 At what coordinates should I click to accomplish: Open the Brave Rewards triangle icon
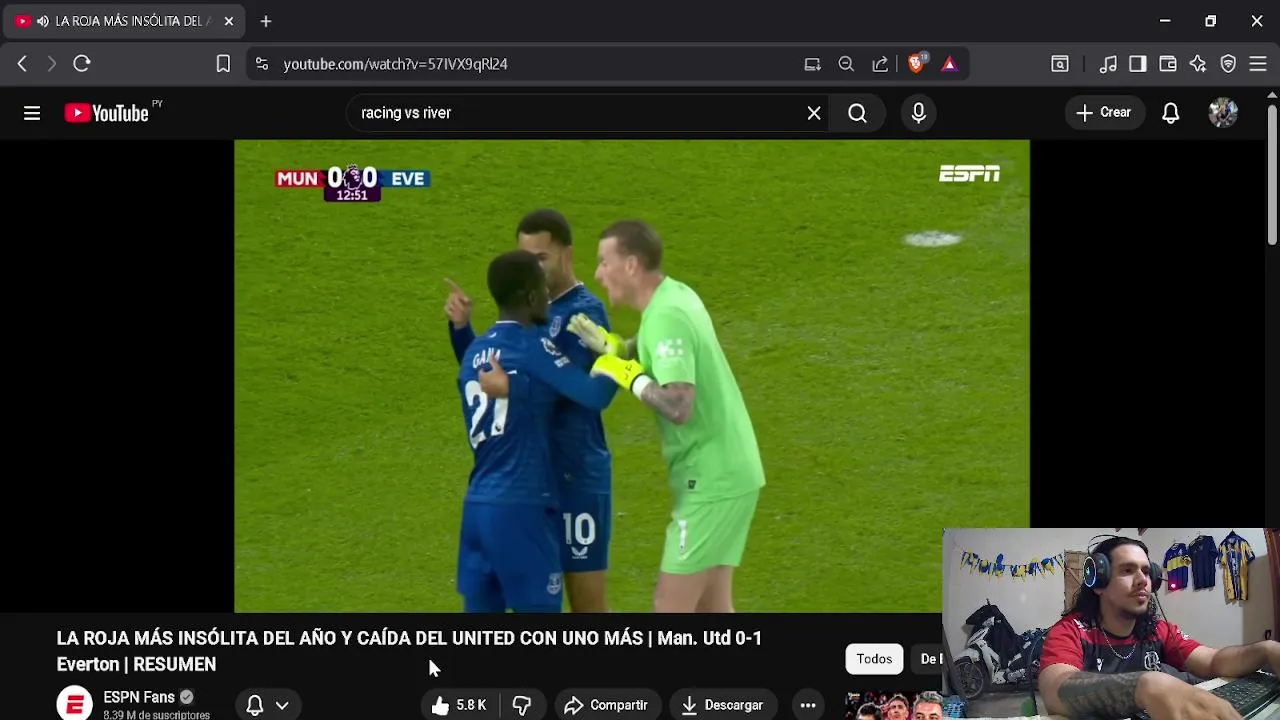coord(949,64)
